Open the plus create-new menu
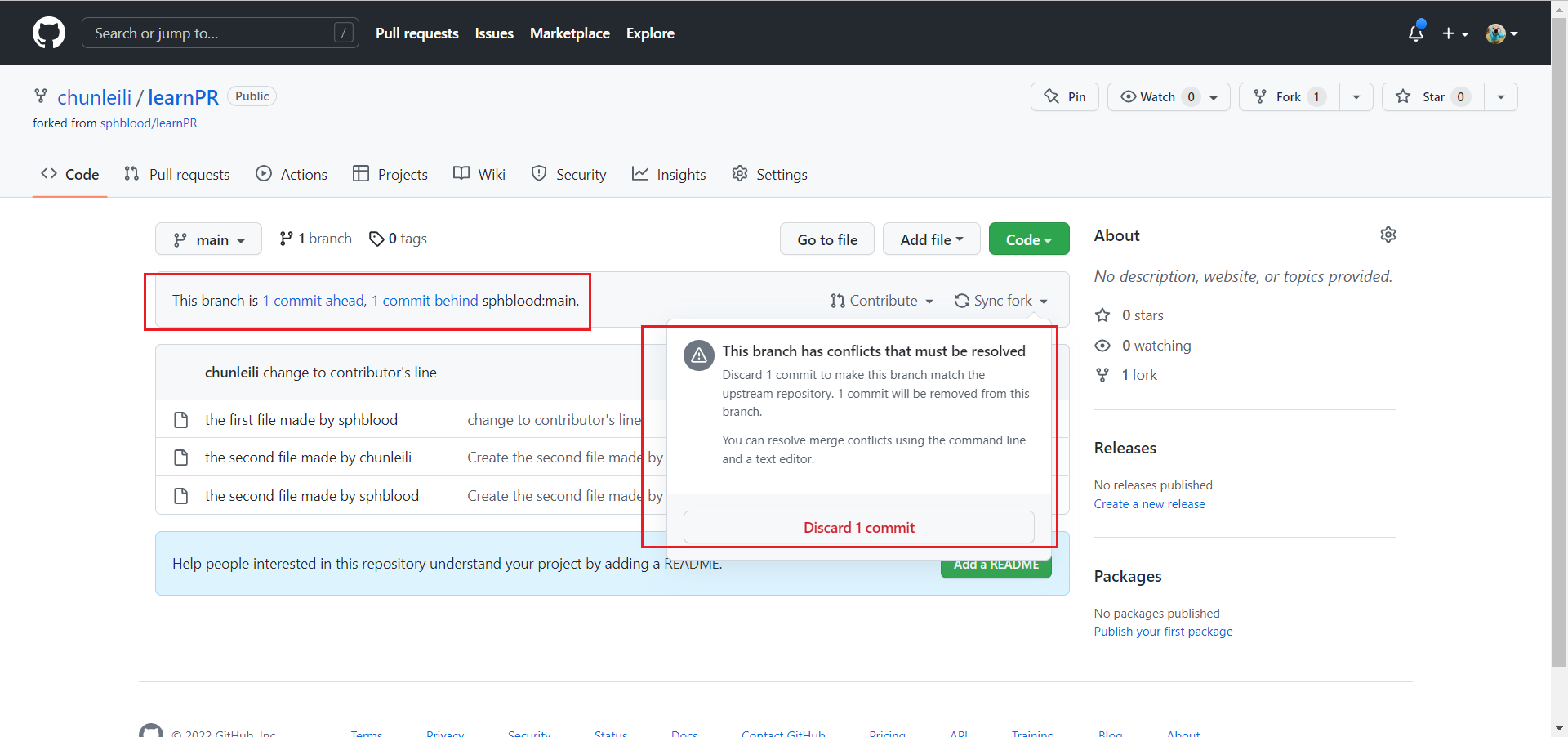Viewport: 1568px width, 737px height. 1455,33
